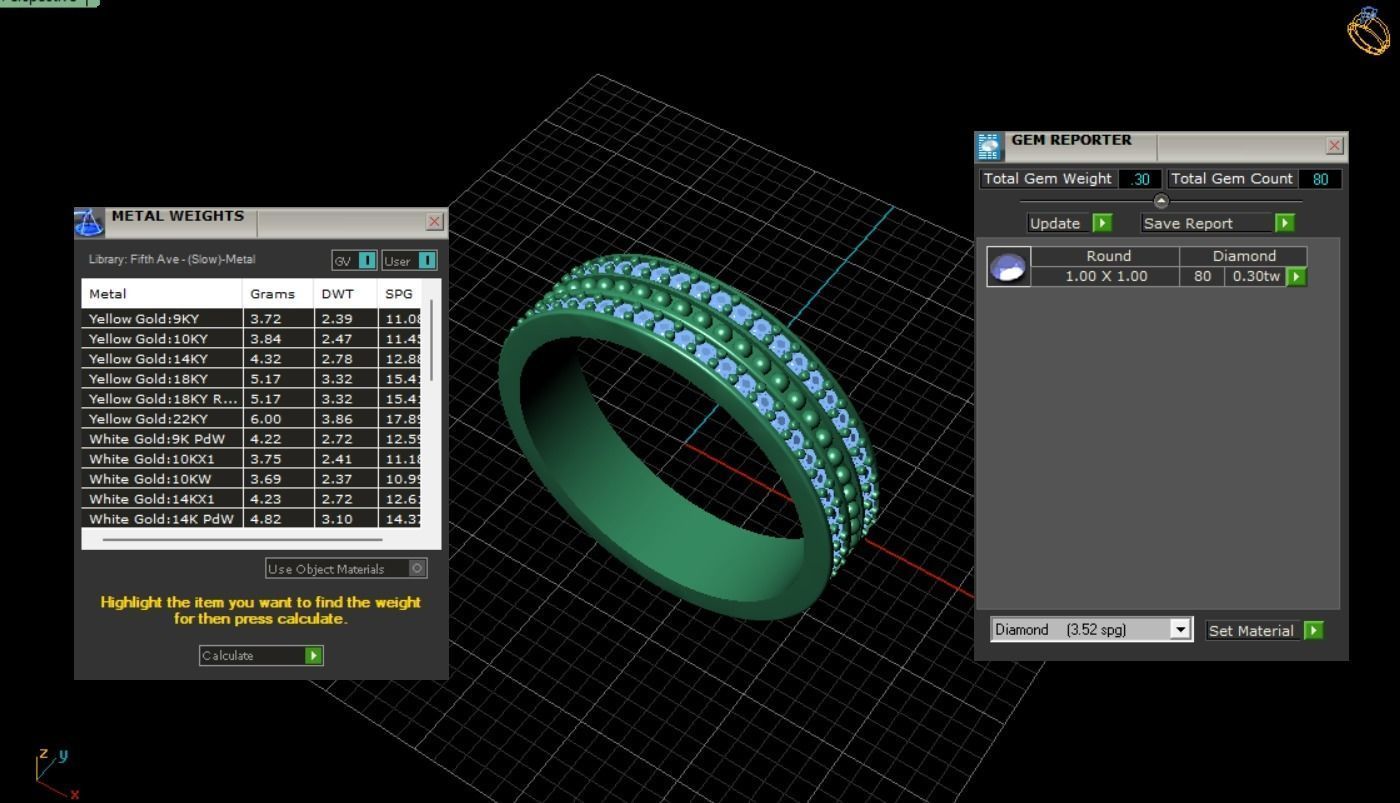
Task: Click the DWT column header
Action: (345, 294)
